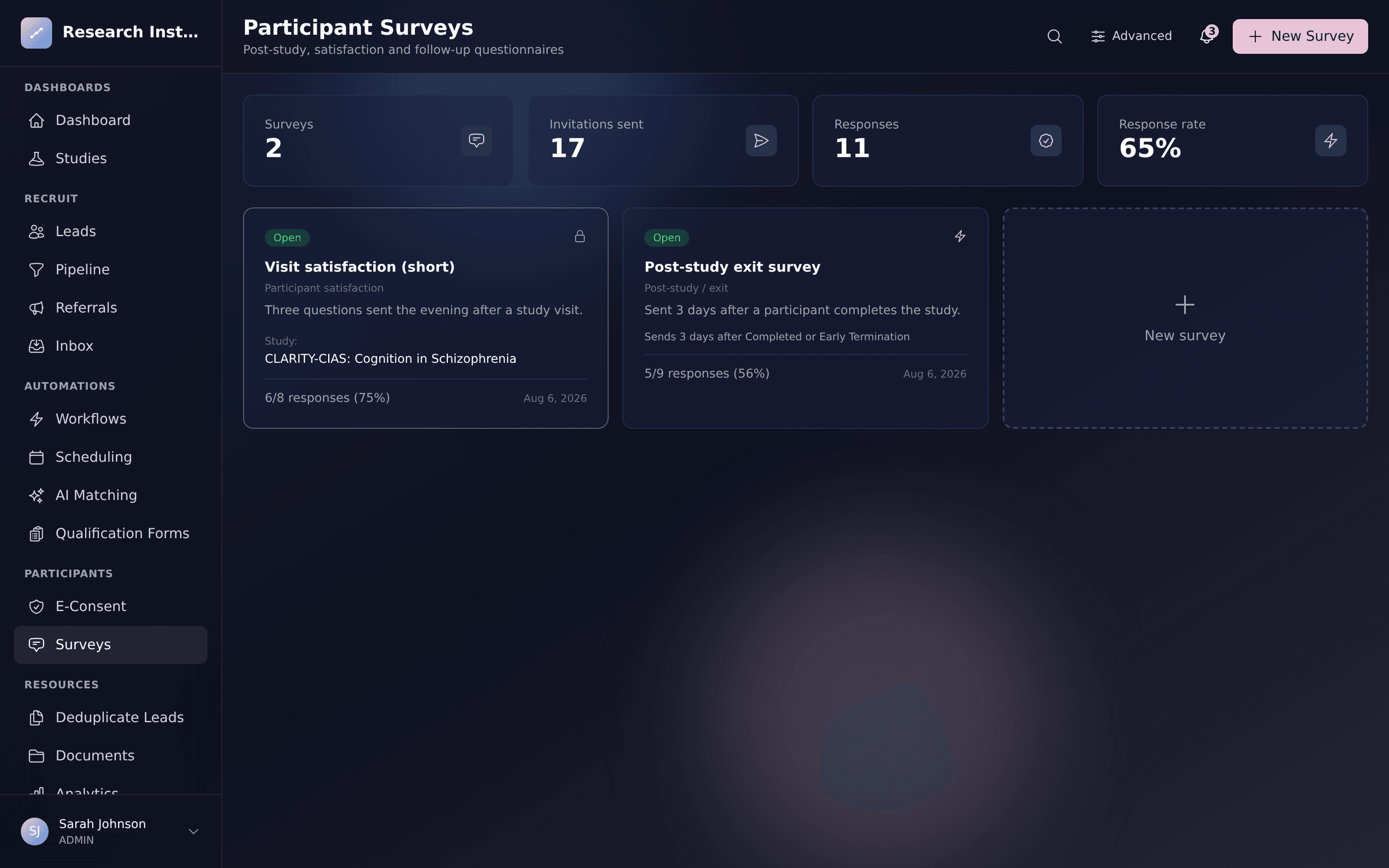Click the Scheduling calendar icon
This screenshot has width=1389, height=868.
pos(36,457)
